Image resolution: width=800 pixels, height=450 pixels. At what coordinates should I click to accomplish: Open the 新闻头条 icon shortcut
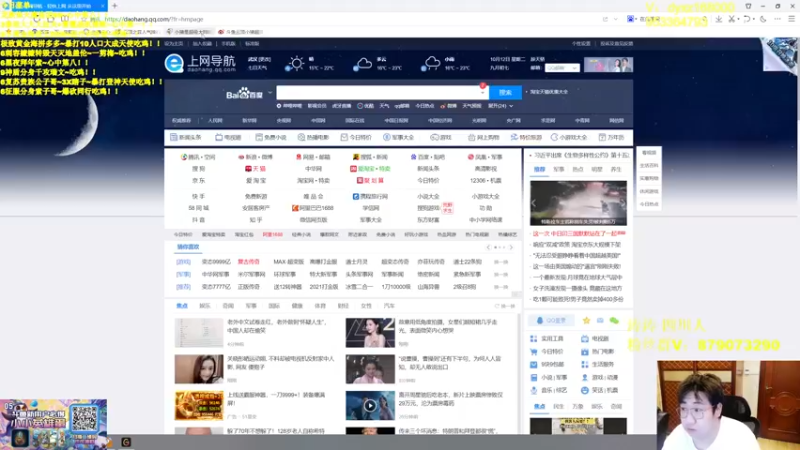tap(186, 137)
